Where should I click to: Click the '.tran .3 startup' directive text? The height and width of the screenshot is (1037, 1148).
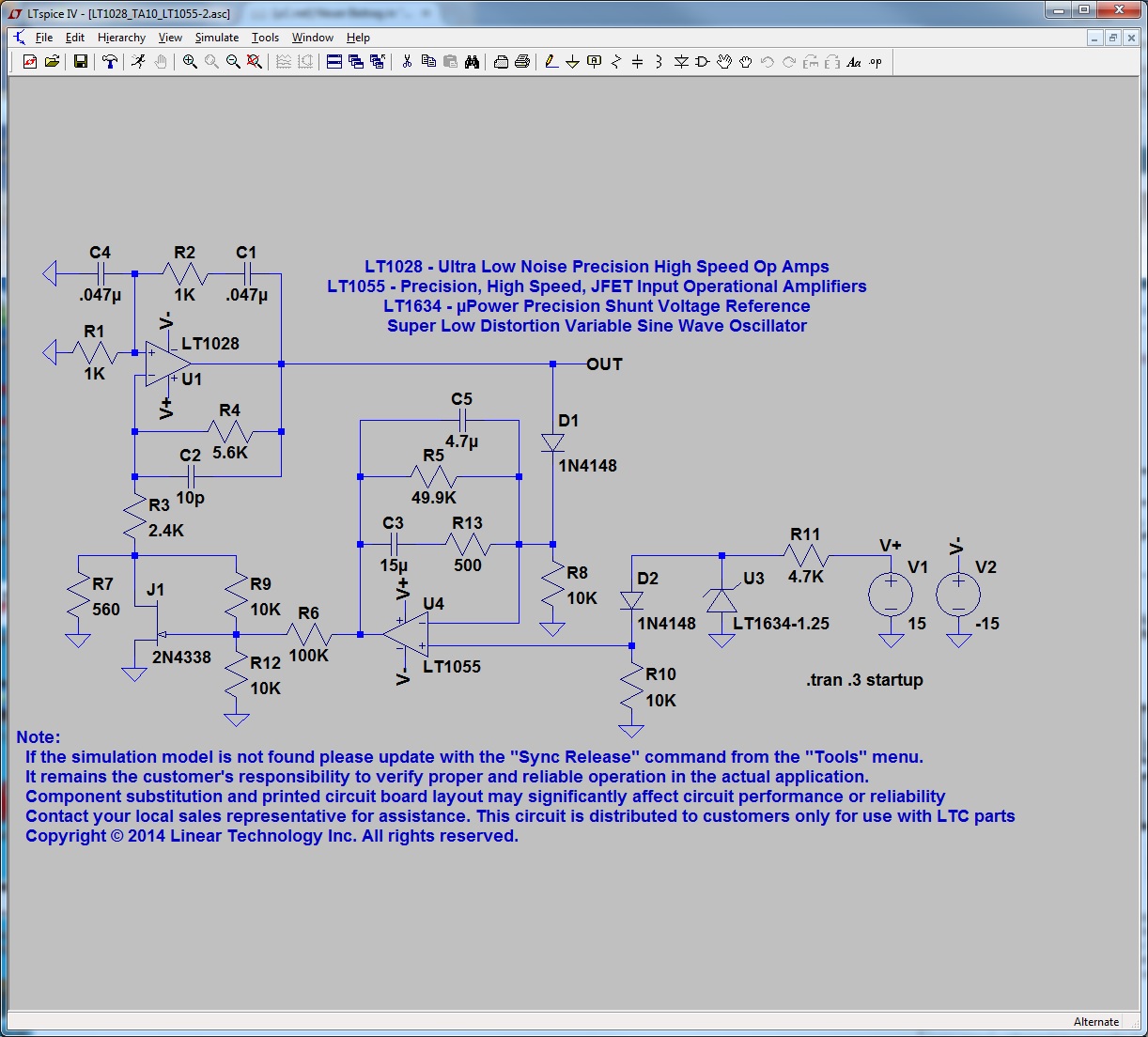pos(864,680)
